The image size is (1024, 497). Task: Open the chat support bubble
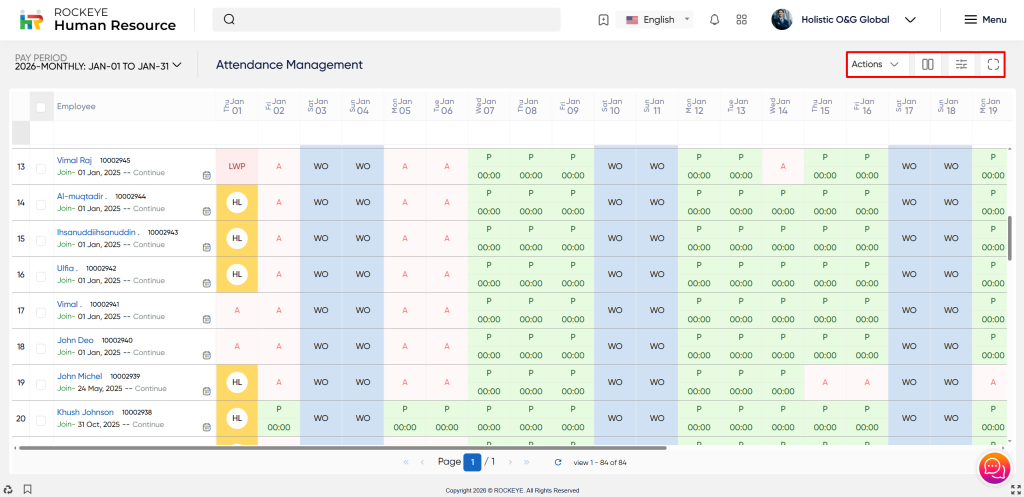tap(993, 467)
